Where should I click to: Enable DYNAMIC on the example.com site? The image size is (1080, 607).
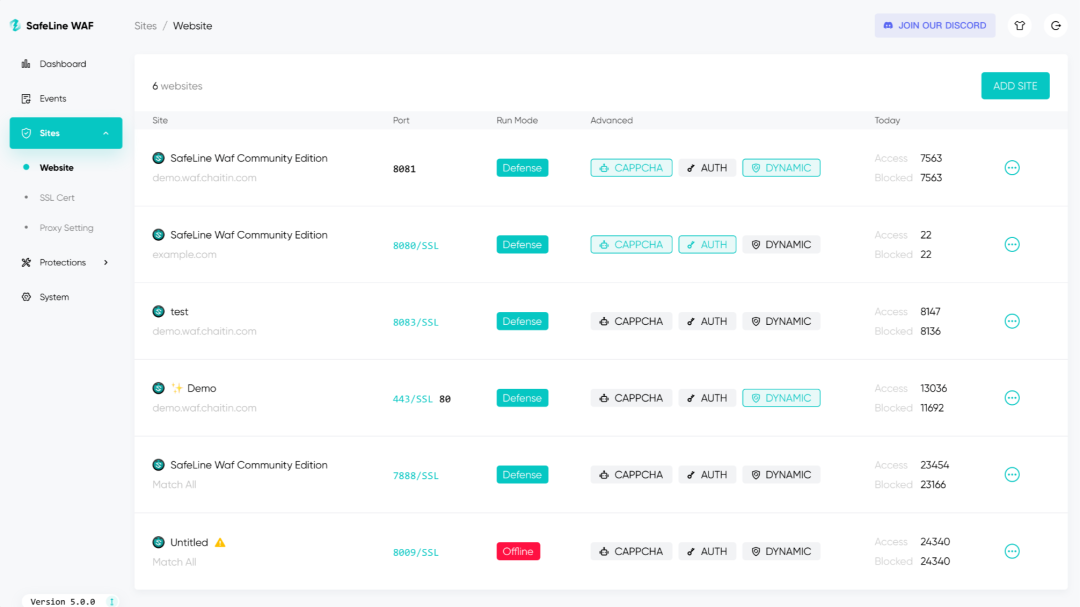click(781, 245)
